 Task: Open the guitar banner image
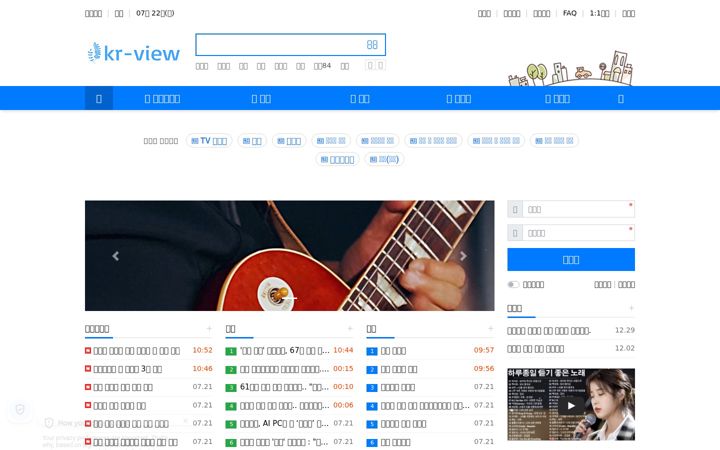click(x=289, y=256)
